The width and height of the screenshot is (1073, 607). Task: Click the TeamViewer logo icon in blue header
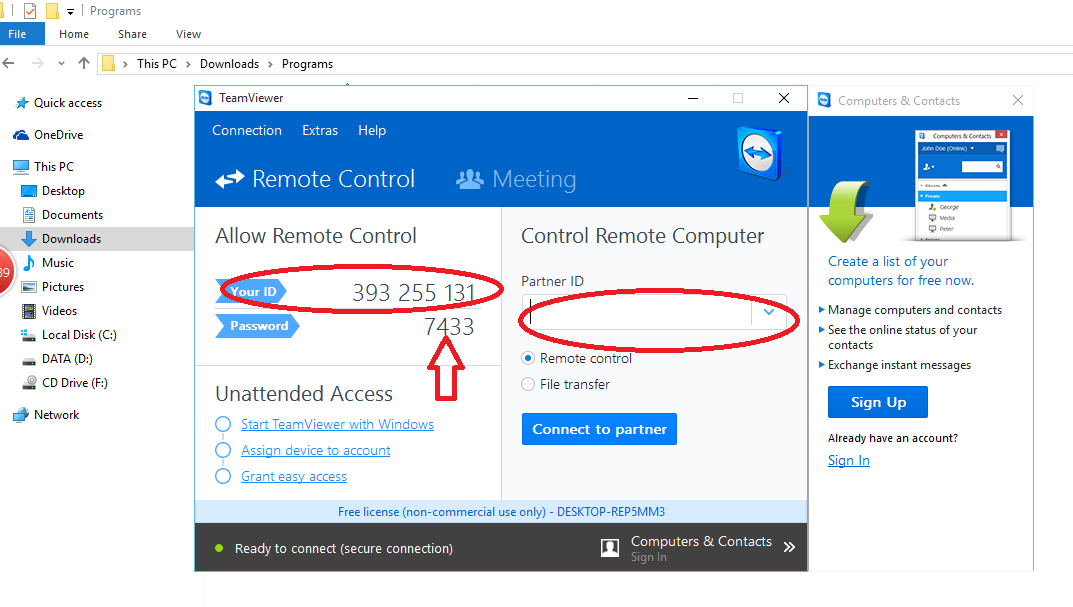pyautogui.click(x=760, y=153)
